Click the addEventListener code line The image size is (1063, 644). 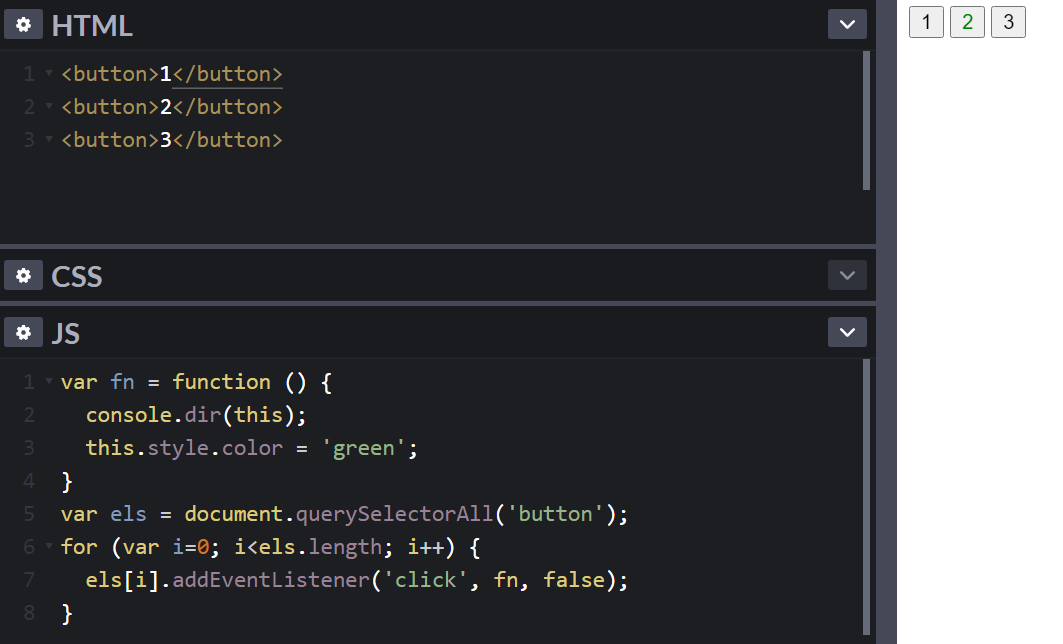pyautogui.click(x=357, y=580)
